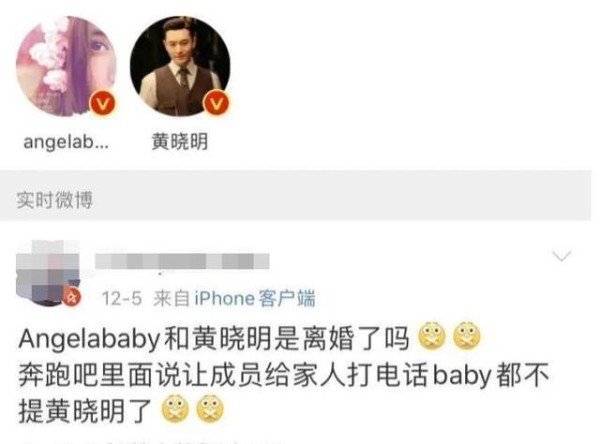Image resolution: width=600 pixels, height=444 pixels.
Task: Click the post line beginning 奔跑吧里面说
Action: tap(284, 375)
